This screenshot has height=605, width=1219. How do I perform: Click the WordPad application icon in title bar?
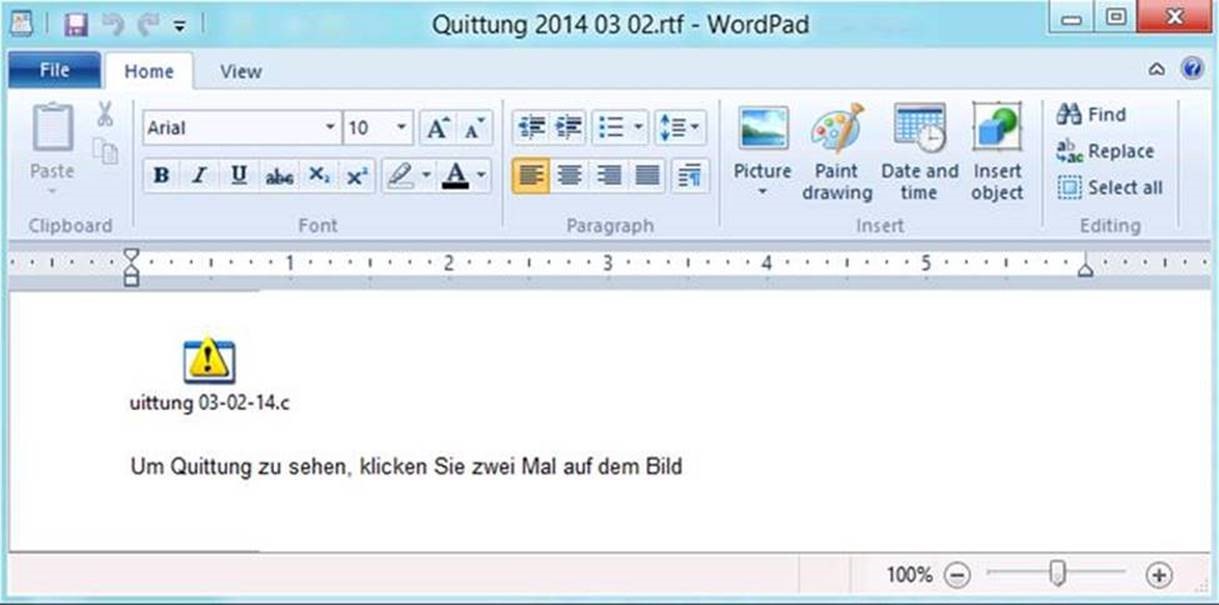point(22,22)
